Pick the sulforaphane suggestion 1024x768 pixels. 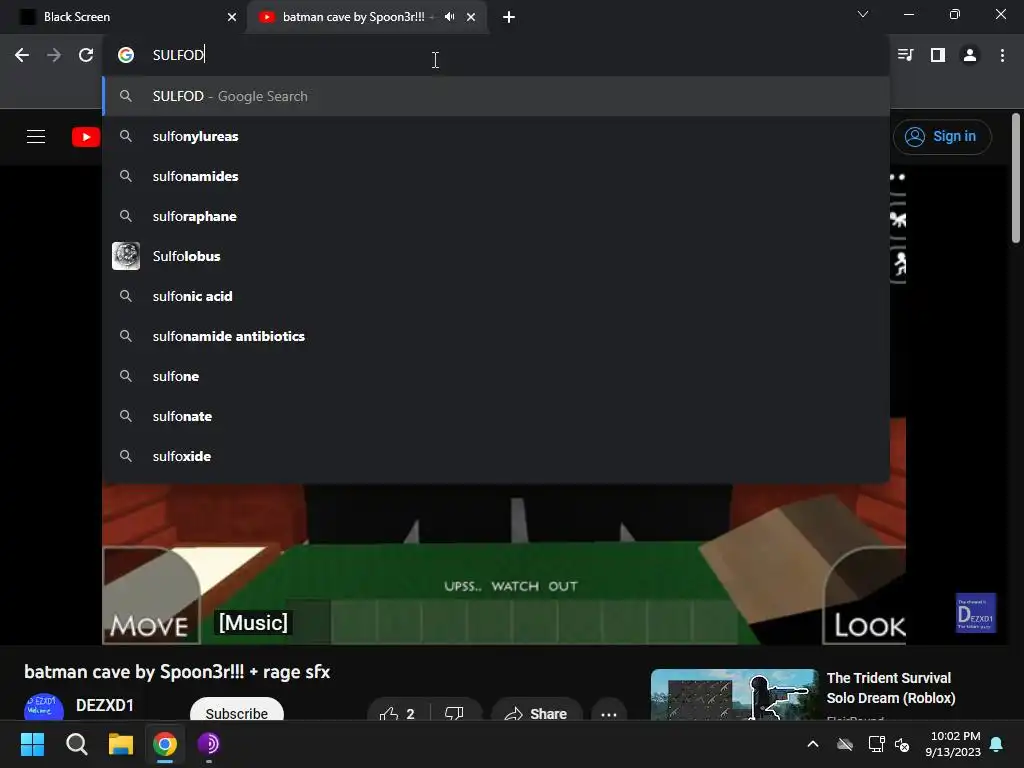[496, 216]
